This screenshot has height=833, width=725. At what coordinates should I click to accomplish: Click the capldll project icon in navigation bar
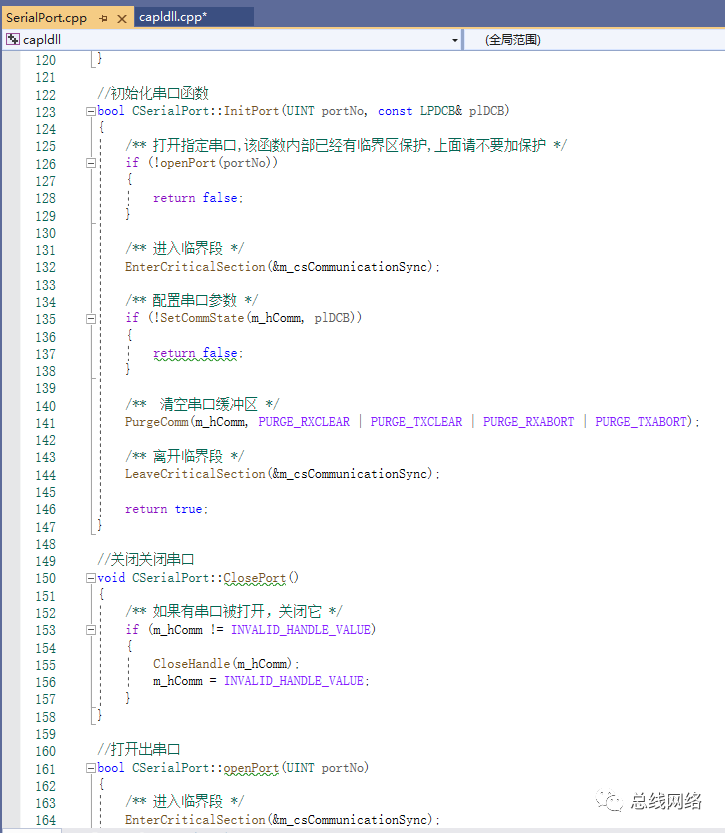click(13, 40)
